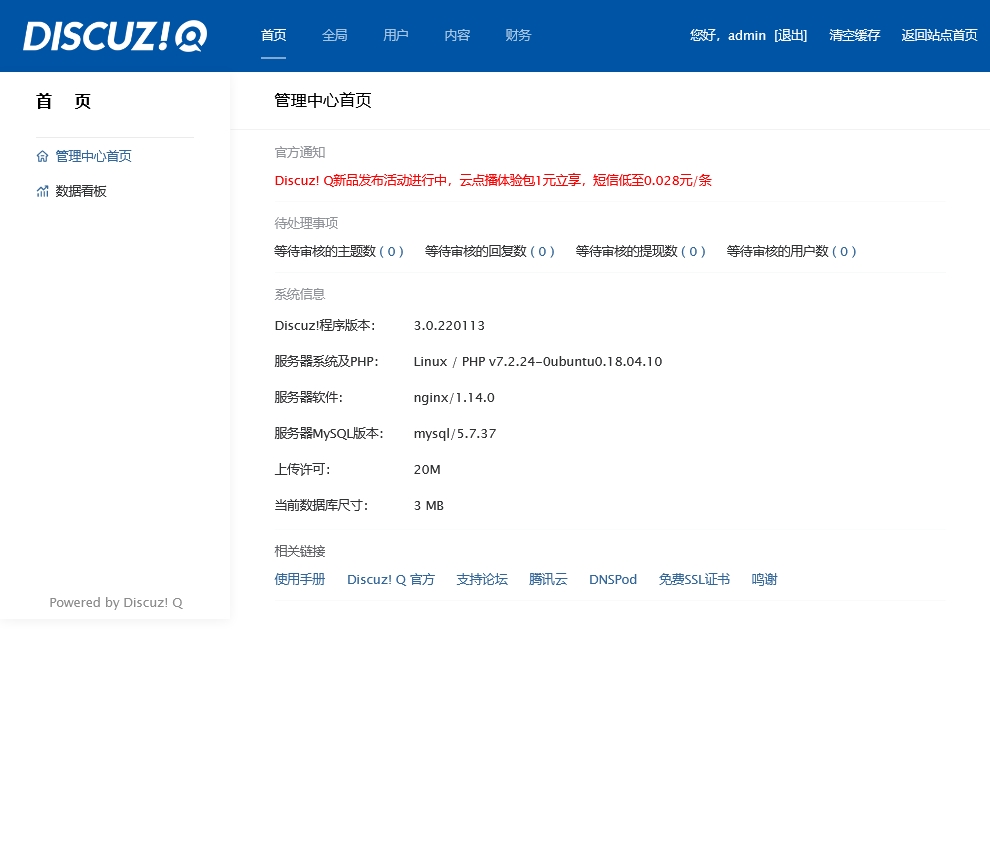Viewport: 990px width, 843px height.
Task: Switch to the 全局 tab
Action: [x=334, y=36]
